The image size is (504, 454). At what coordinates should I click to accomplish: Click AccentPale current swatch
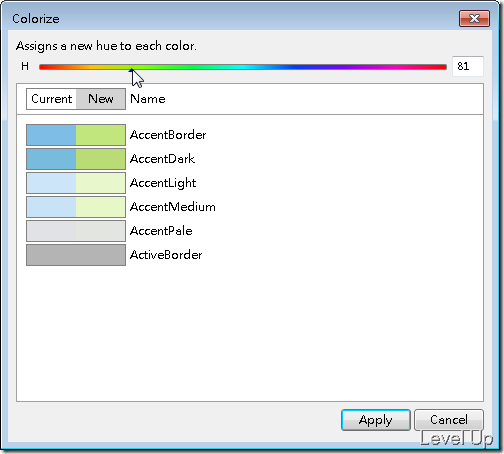[51, 231]
